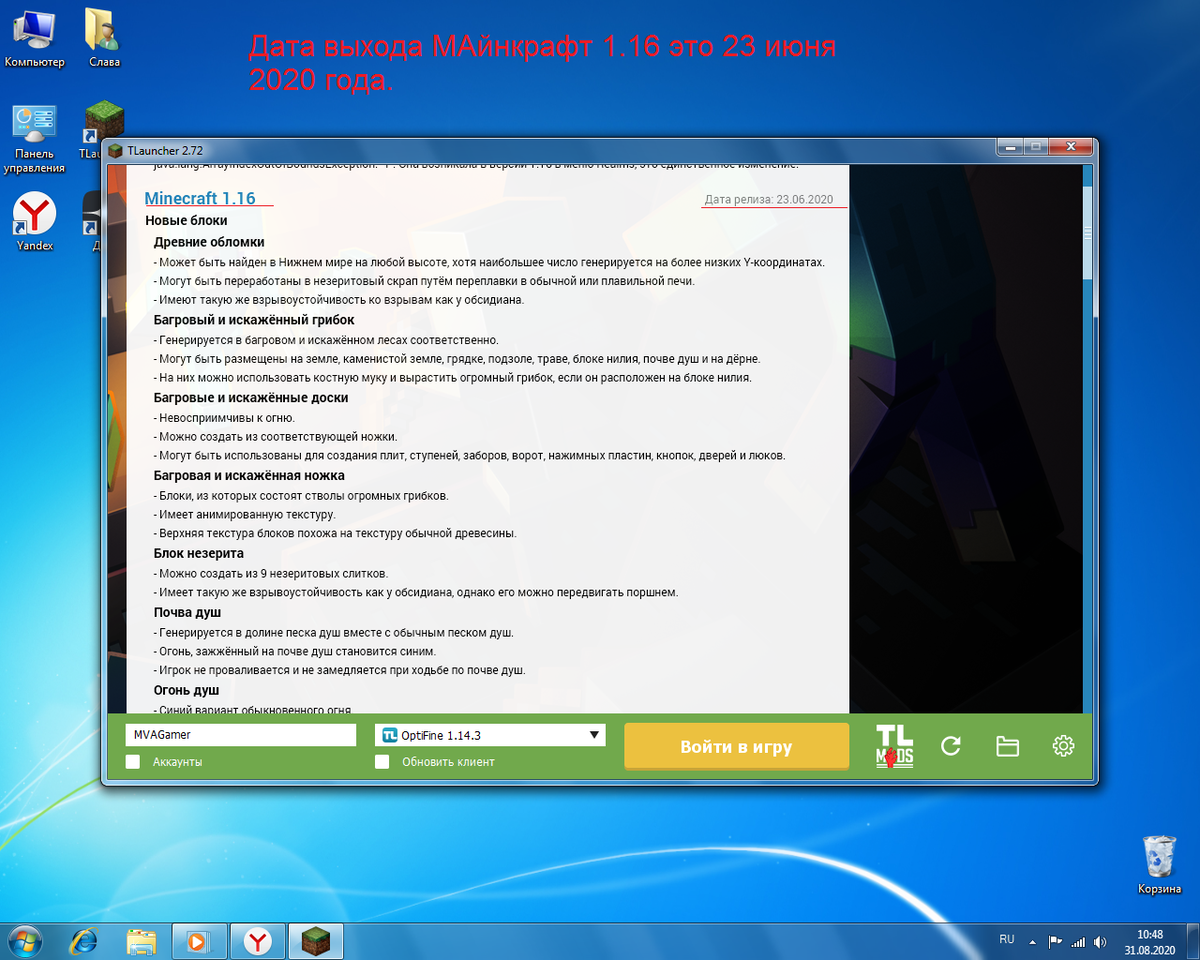
Task: Select the Корзина recycle bin icon
Action: point(1158,865)
